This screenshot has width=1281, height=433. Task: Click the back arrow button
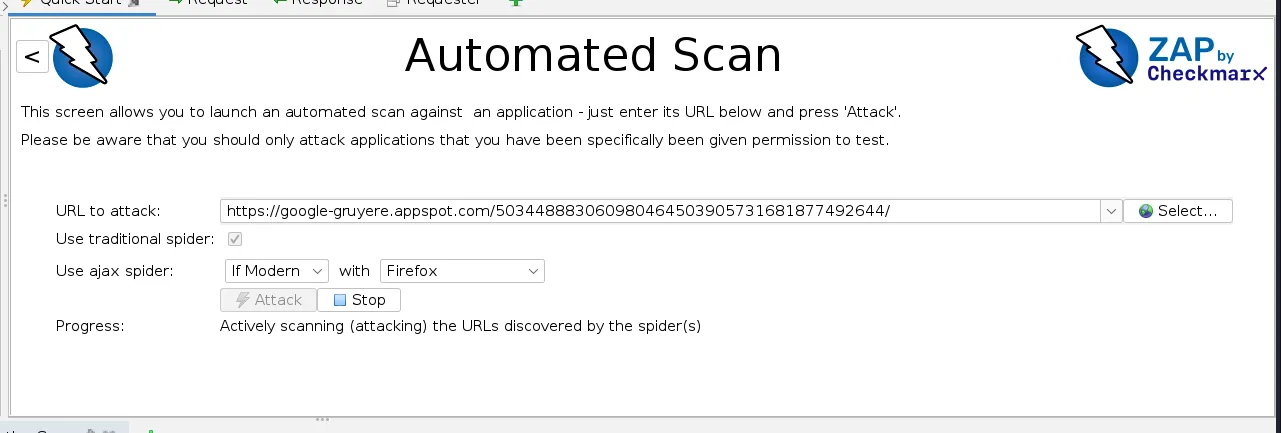point(32,57)
